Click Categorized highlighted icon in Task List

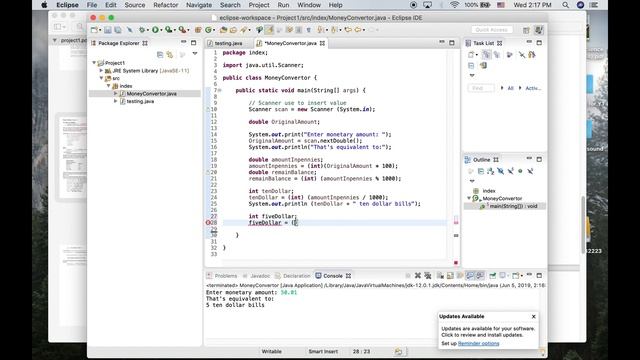486,55
